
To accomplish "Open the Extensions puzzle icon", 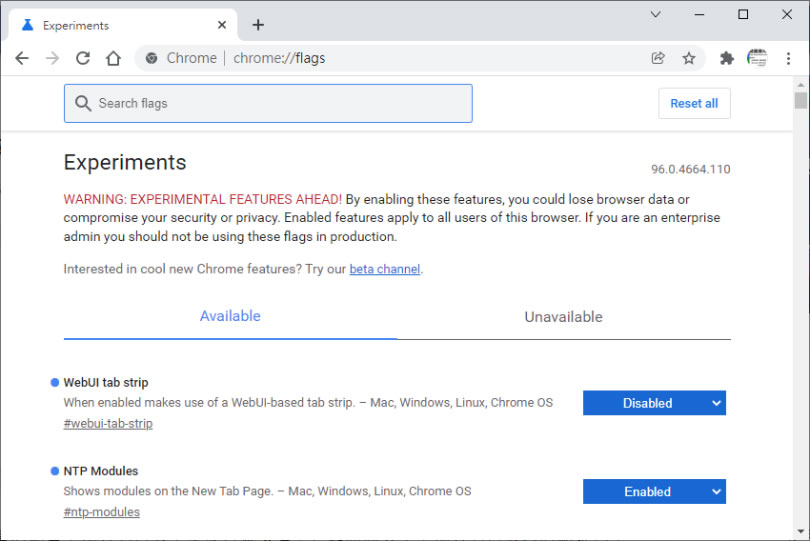I will (727, 58).
